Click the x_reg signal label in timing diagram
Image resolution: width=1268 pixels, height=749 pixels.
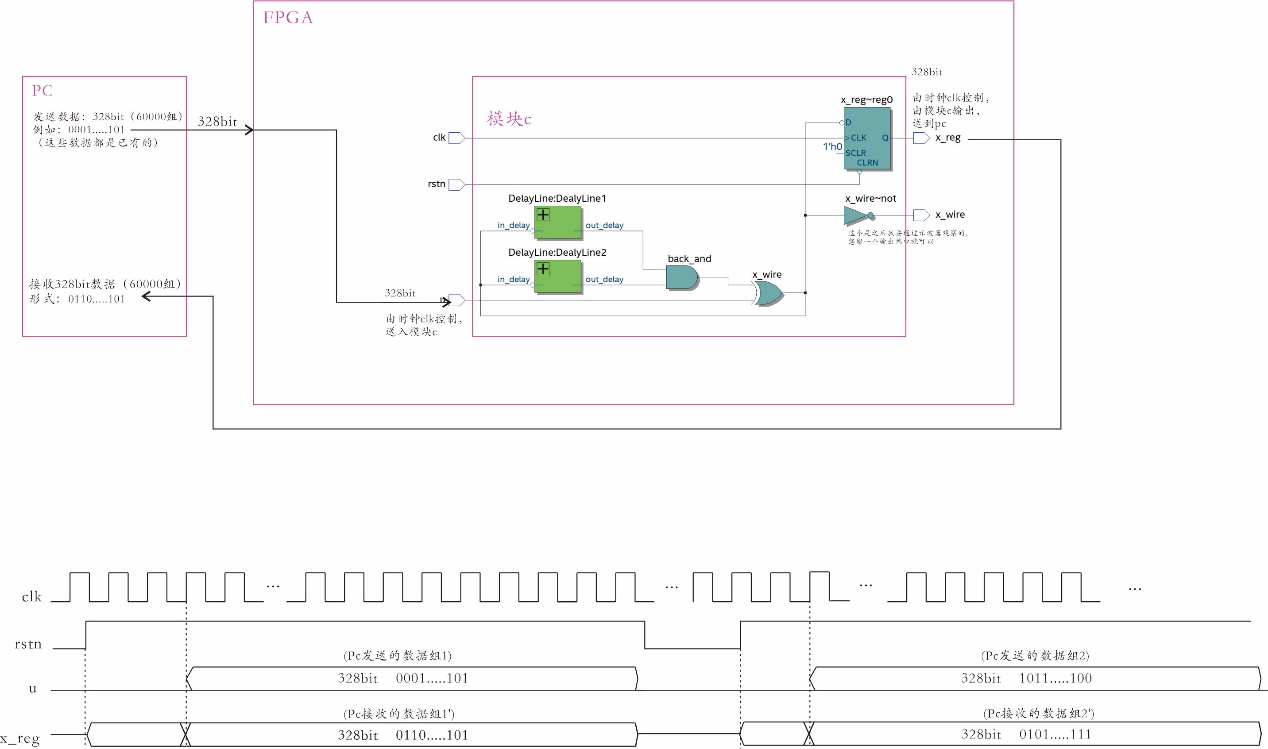click(20, 739)
